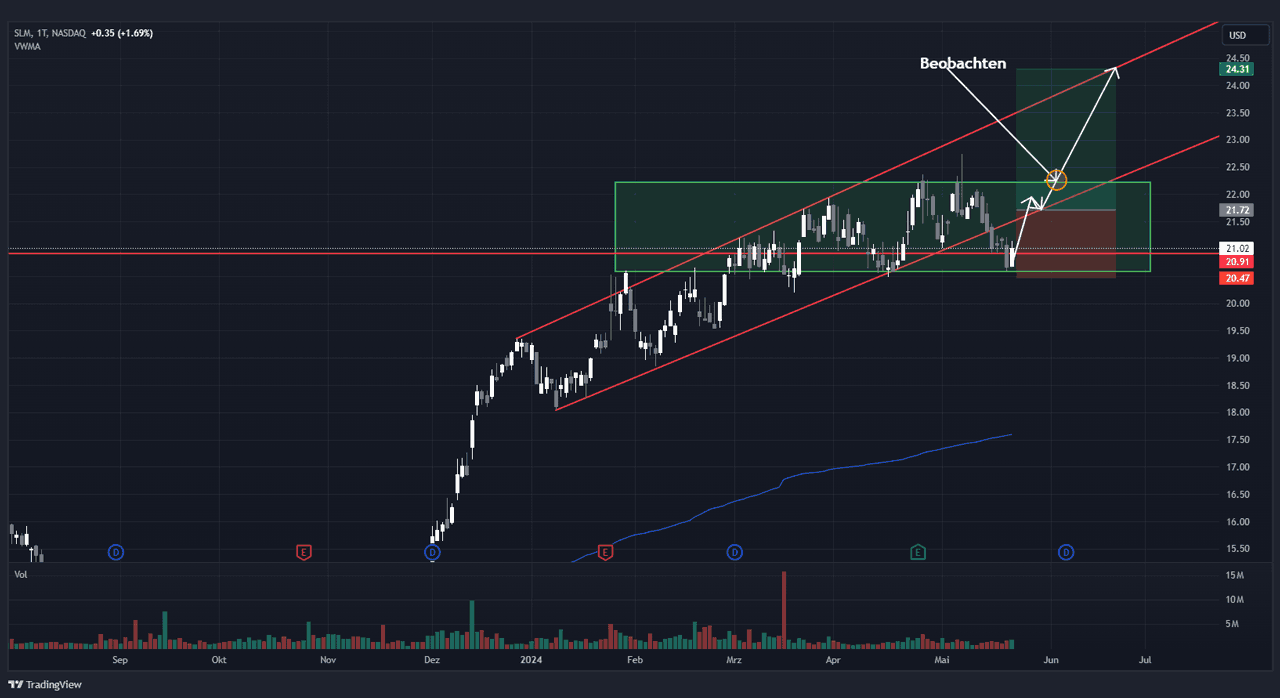Image resolution: width=1280 pixels, height=698 pixels.
Task: Click the 24.50 price scale value
Action: (1236, 57)
